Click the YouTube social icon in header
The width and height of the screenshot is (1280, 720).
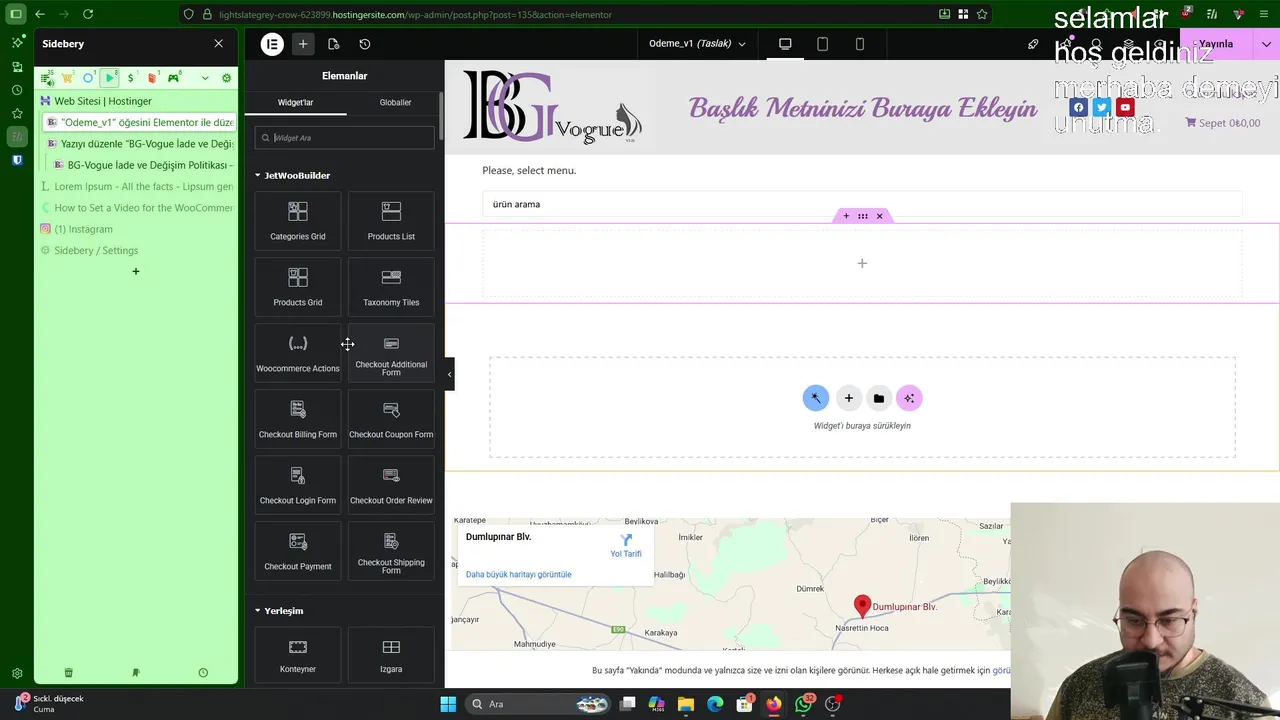pos(1125,108)
